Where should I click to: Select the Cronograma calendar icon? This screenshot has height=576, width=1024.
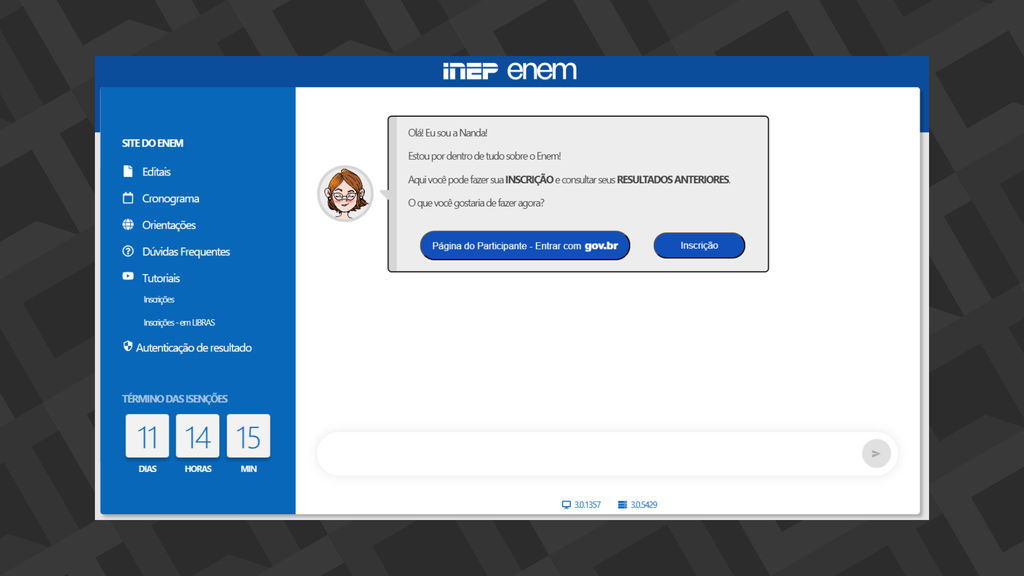(x=128, y=198)
